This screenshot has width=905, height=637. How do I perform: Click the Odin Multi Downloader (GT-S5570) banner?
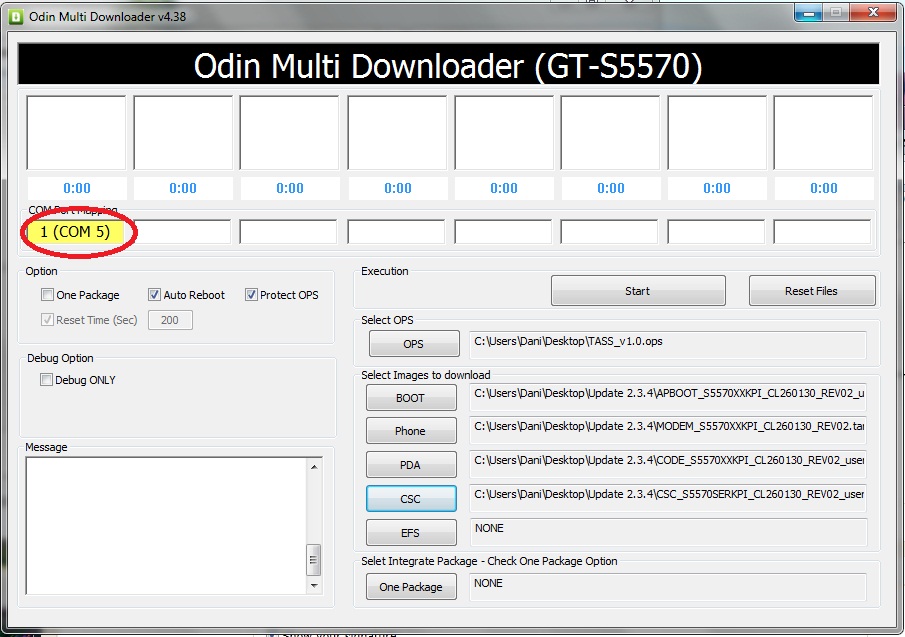tap(448, 65)
